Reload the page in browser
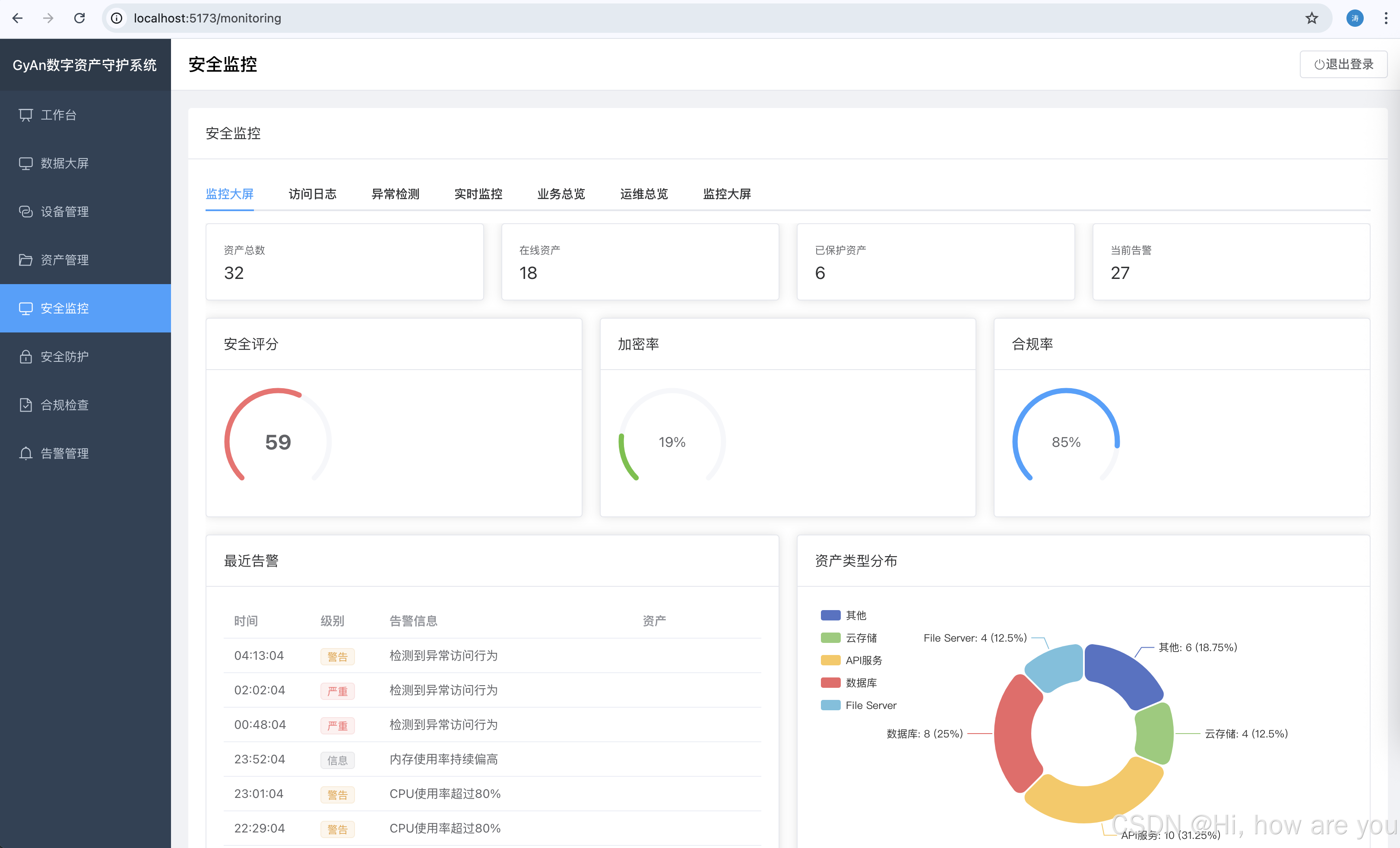 pyautogui.click(x=79, y=18)
